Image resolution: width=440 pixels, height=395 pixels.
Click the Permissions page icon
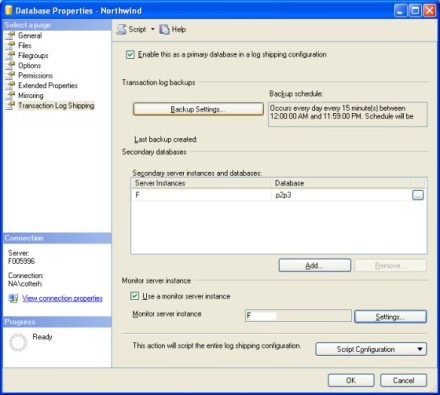tap(10, 75)
